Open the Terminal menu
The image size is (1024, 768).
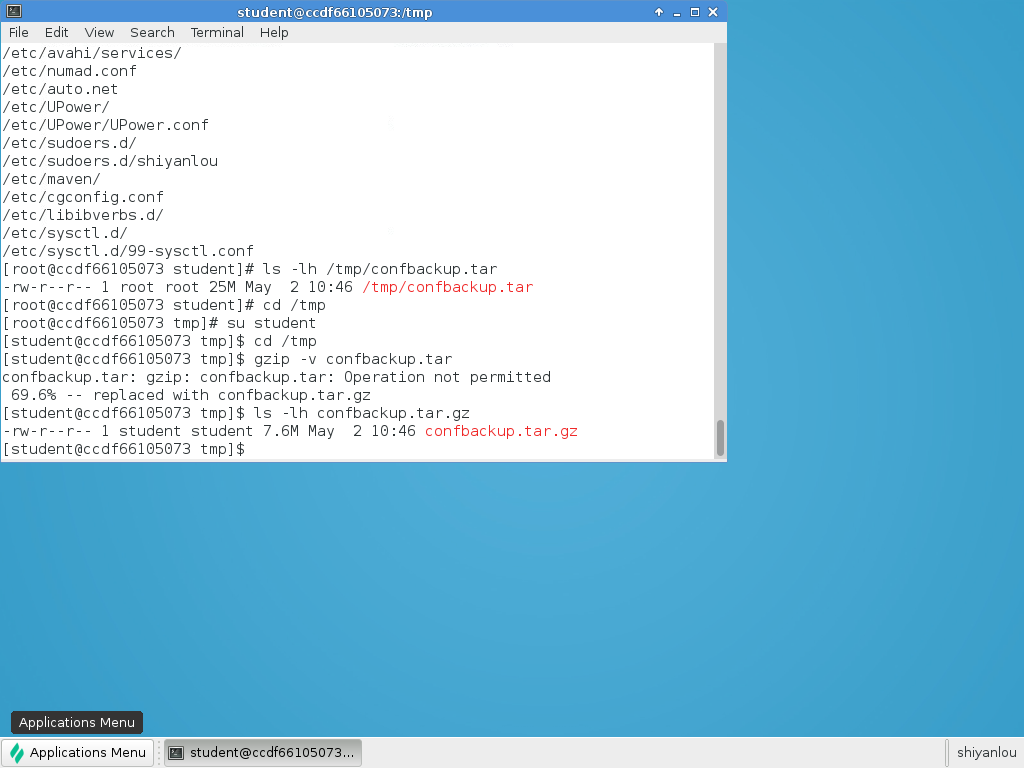click(x=217, y=32)
